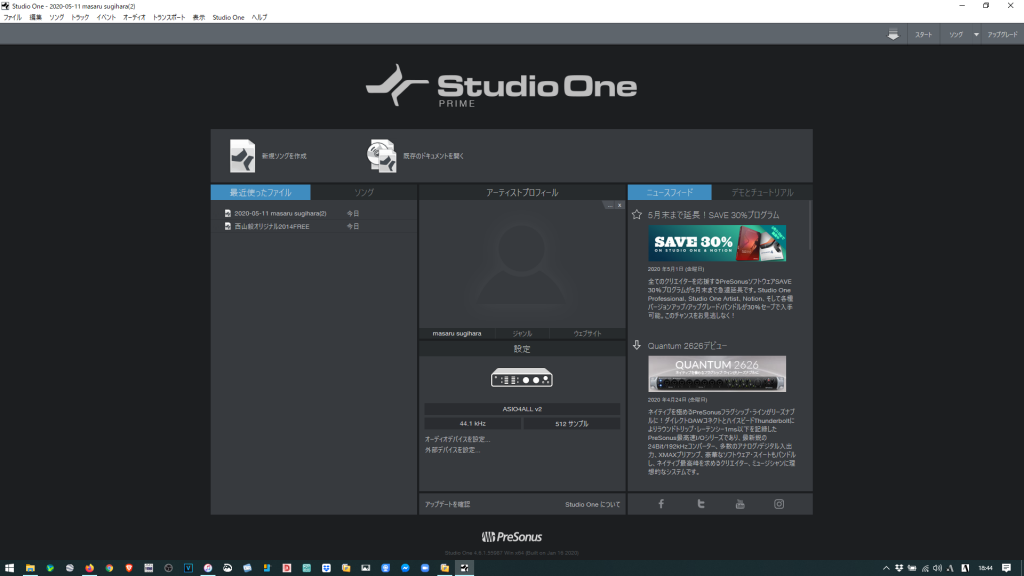1024x576 pixels.
Task: Switch to the 最近使ったファイル tab
Action: (x=261, y=193)
